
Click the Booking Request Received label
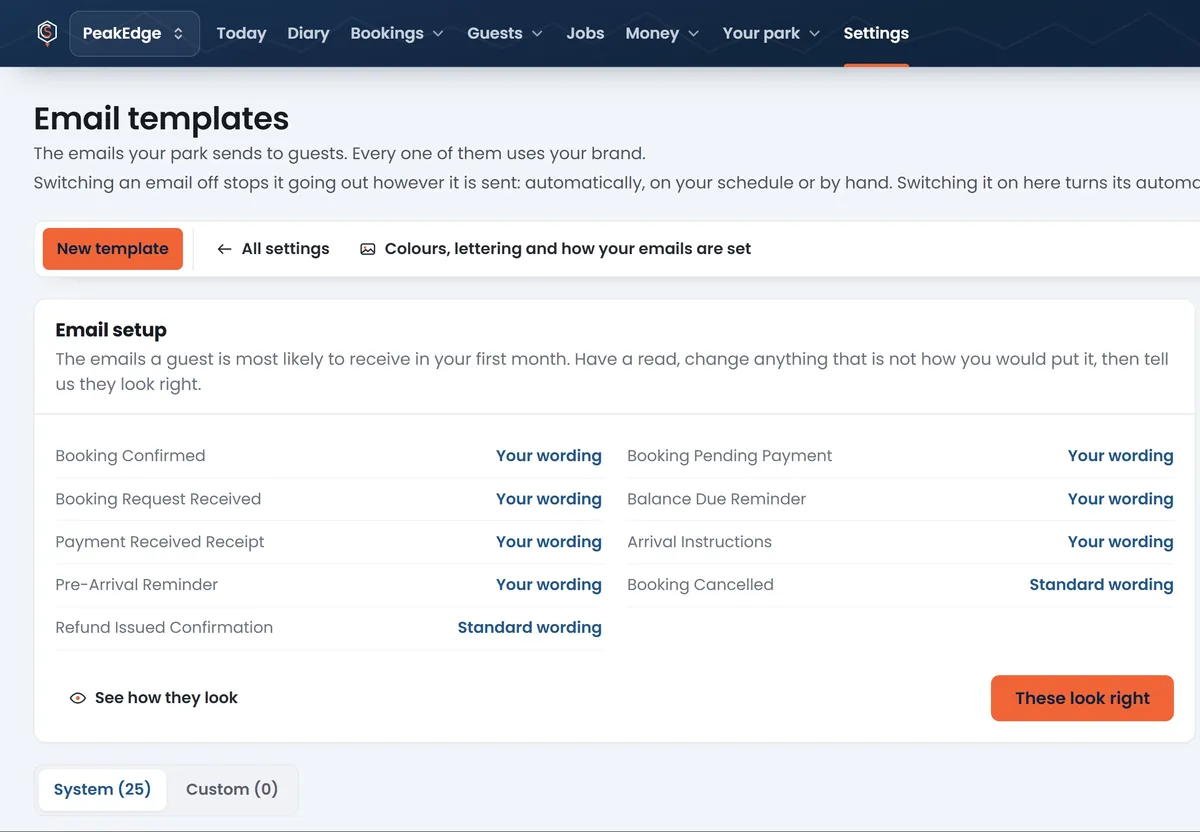[158, 499]
